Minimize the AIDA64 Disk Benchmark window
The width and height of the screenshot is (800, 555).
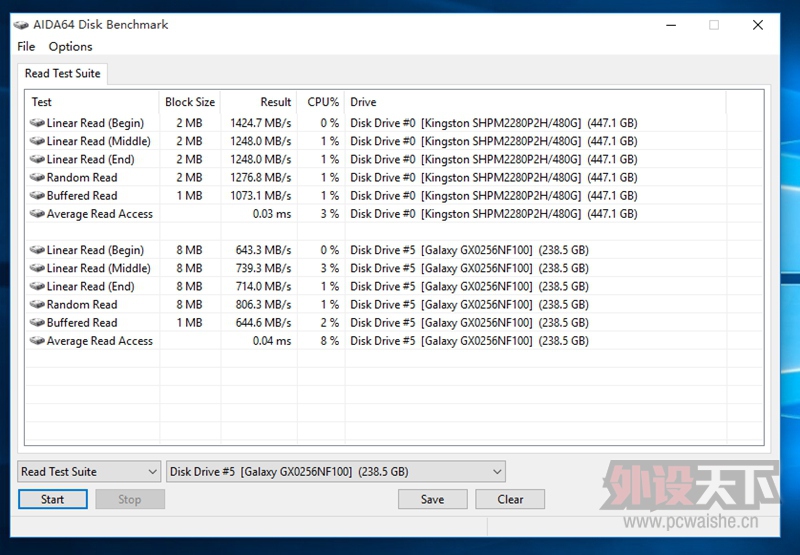coord(671,25)
